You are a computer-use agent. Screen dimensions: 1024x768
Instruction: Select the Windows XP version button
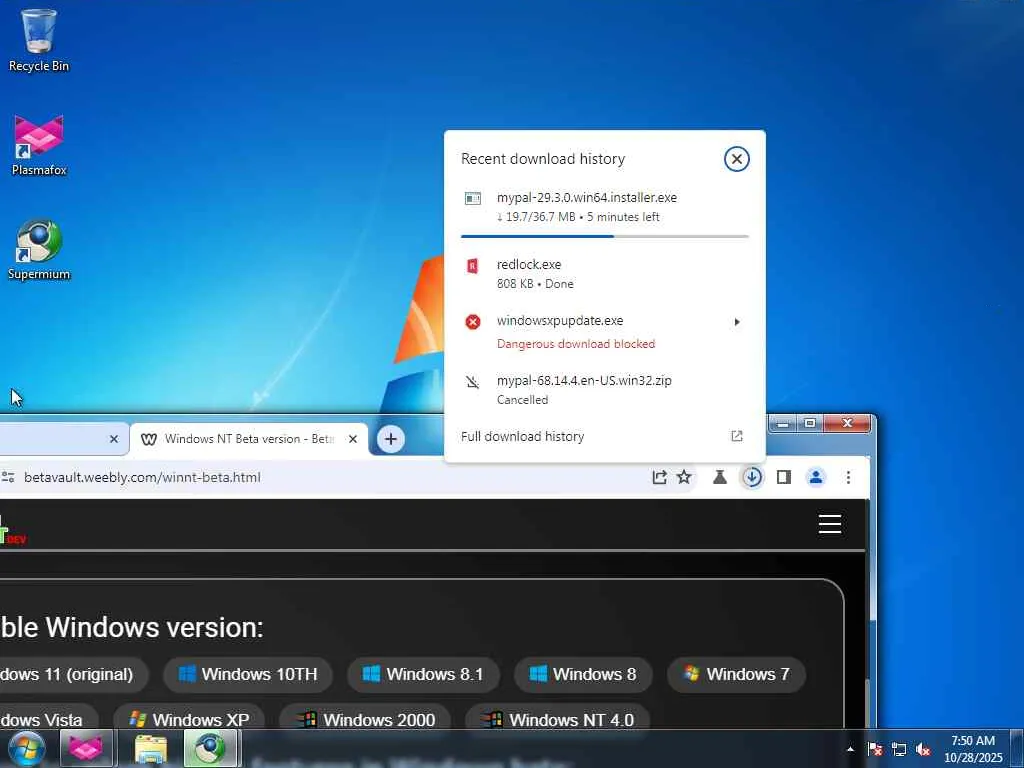(188, 717)
